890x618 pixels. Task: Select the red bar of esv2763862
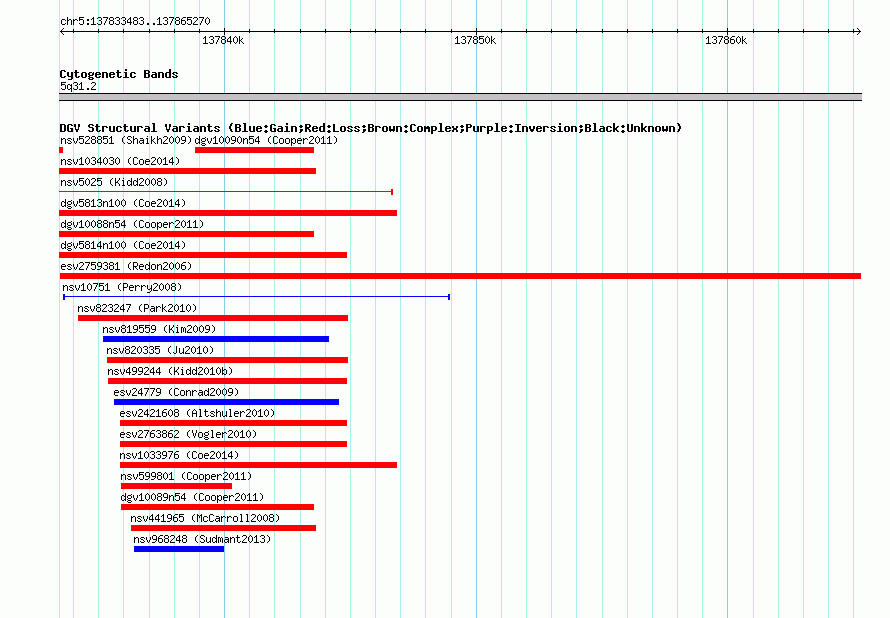[x=233, y=444]
